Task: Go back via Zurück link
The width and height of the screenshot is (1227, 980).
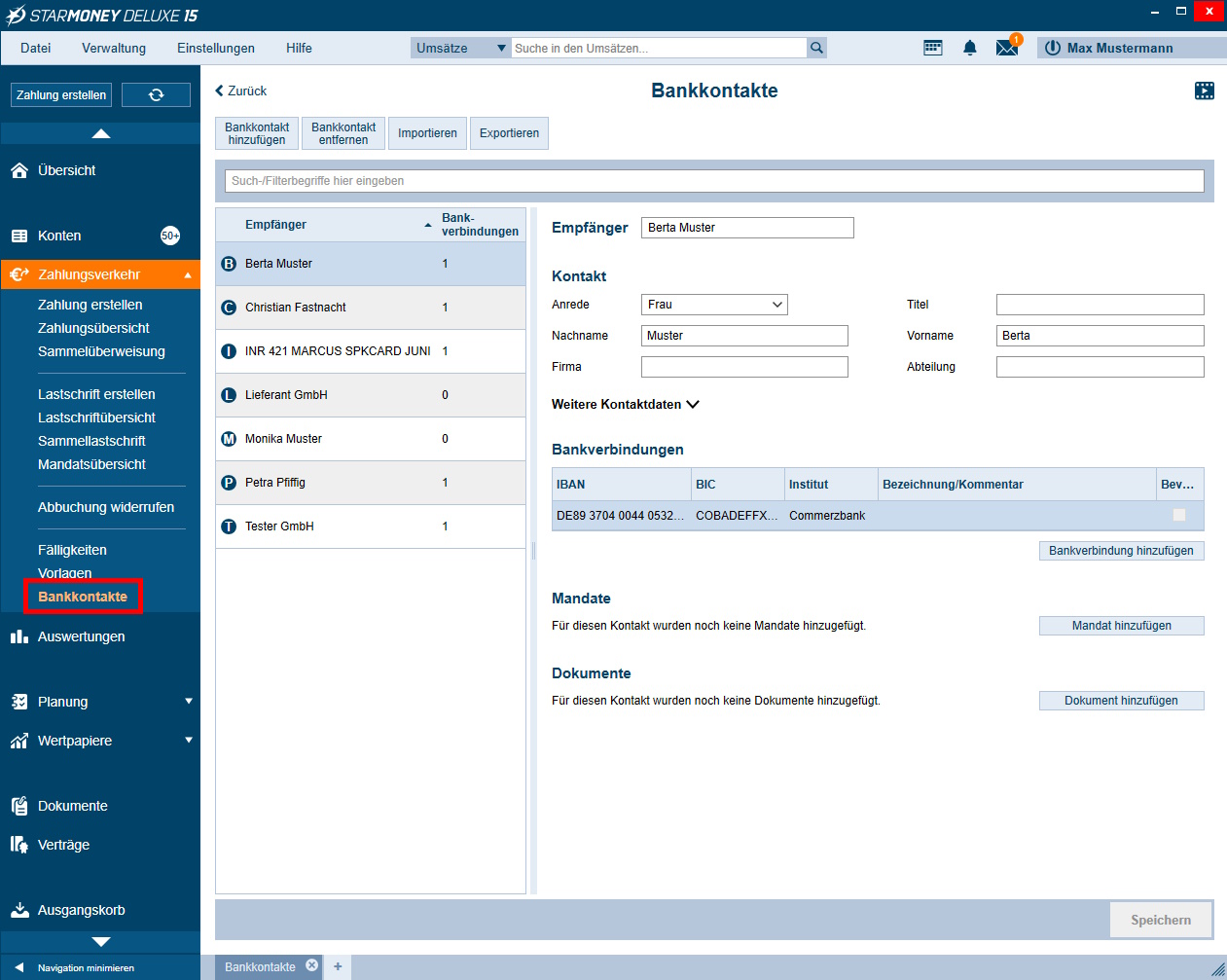Action: tap(240, 91)
